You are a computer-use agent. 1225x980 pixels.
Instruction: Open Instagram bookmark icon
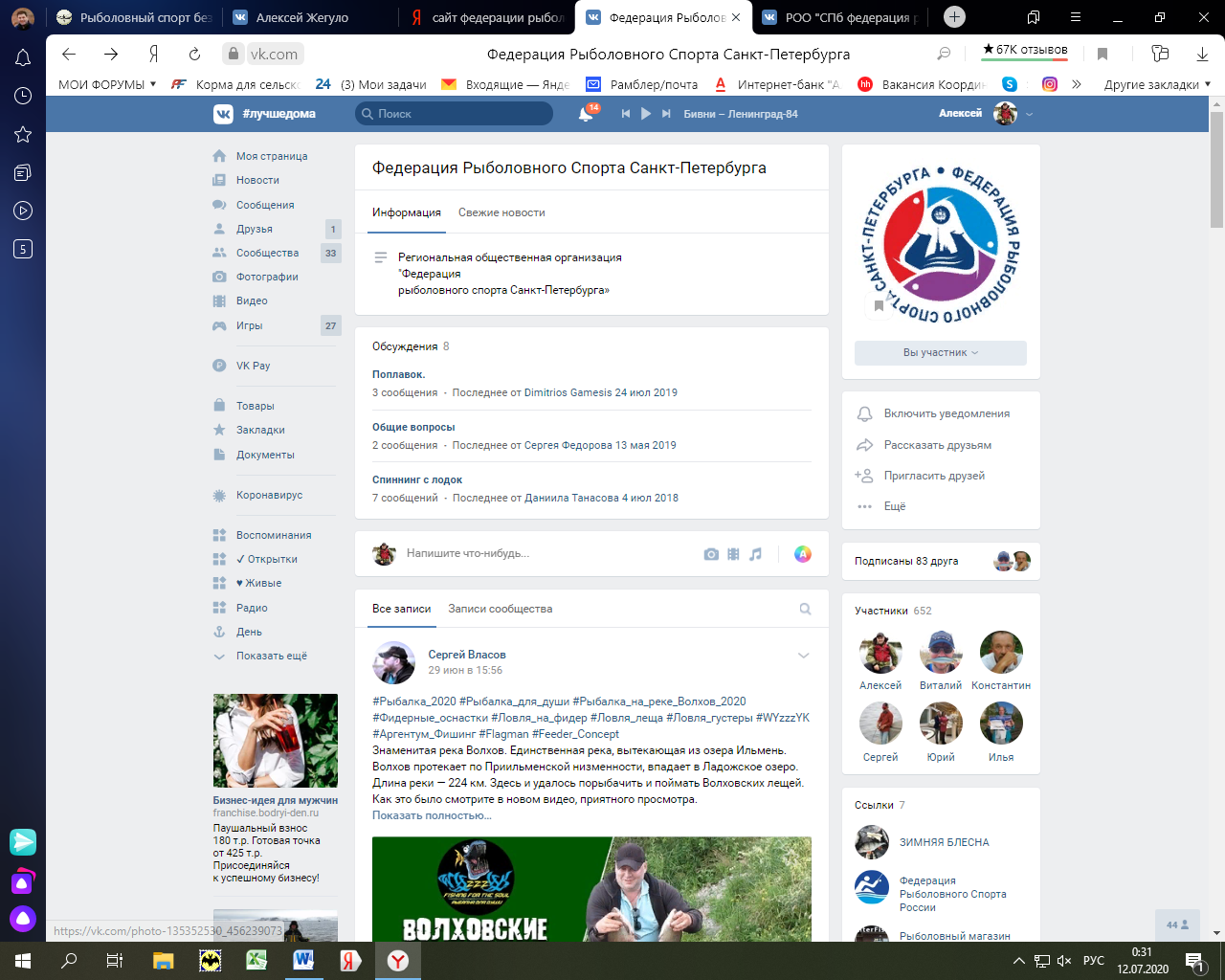(1050, 84)
